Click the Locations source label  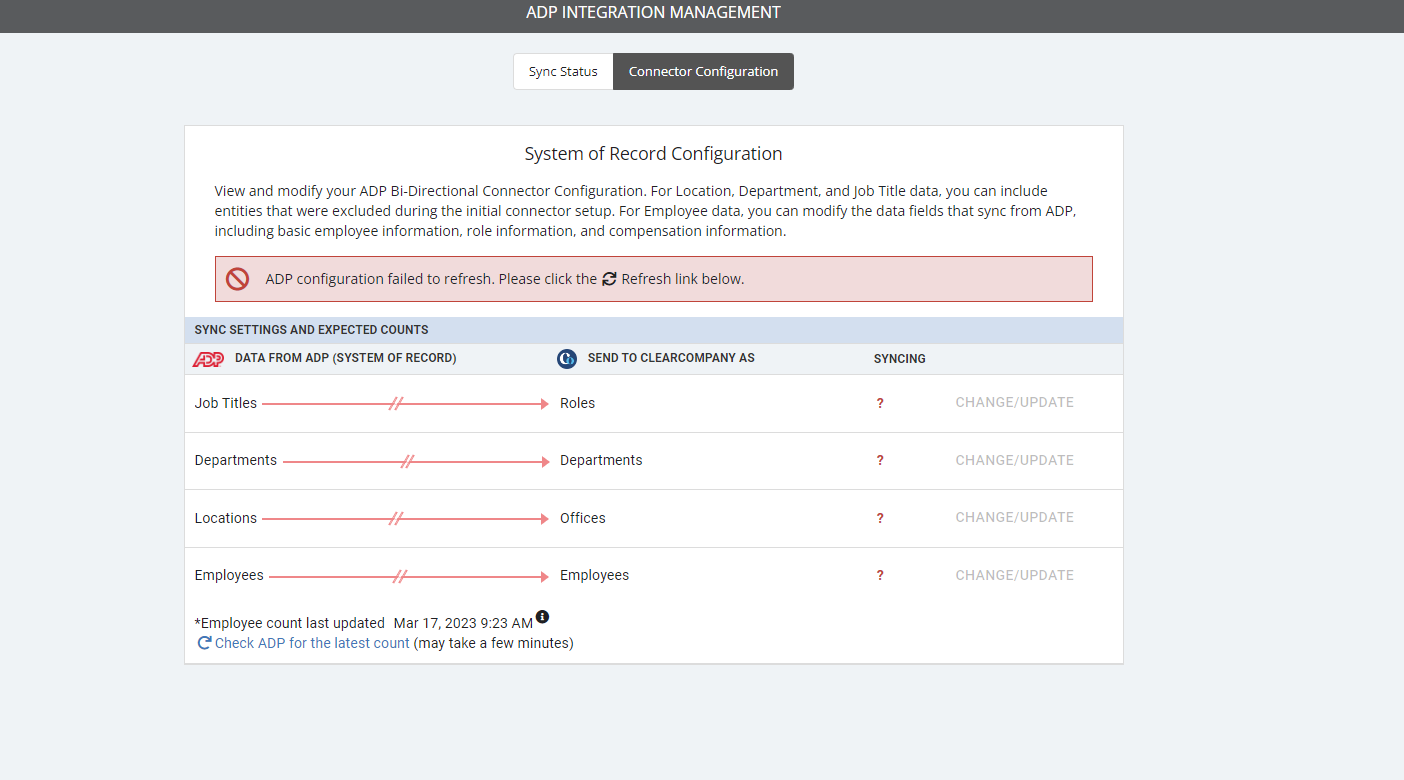coord(226,518)
